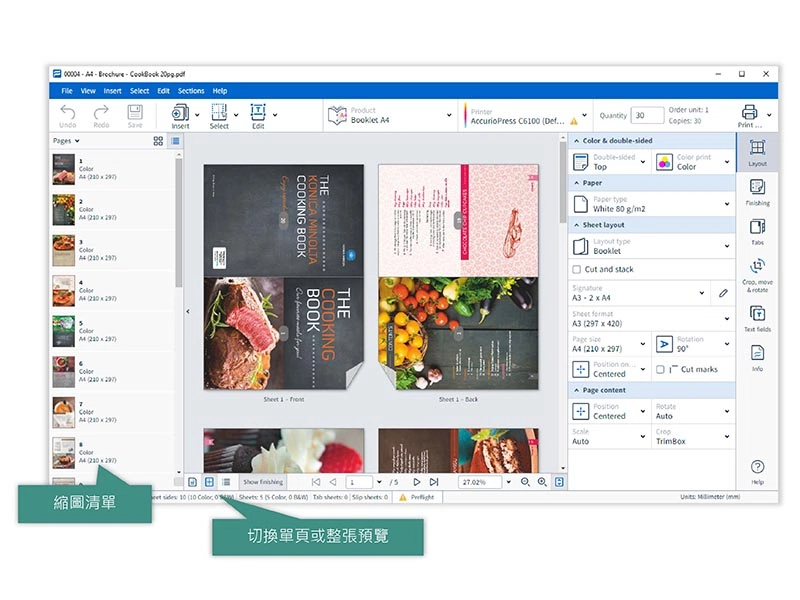This screenshot has height=600, width=800.
Task: Click the Quantity input field
Action: [646, 115]
